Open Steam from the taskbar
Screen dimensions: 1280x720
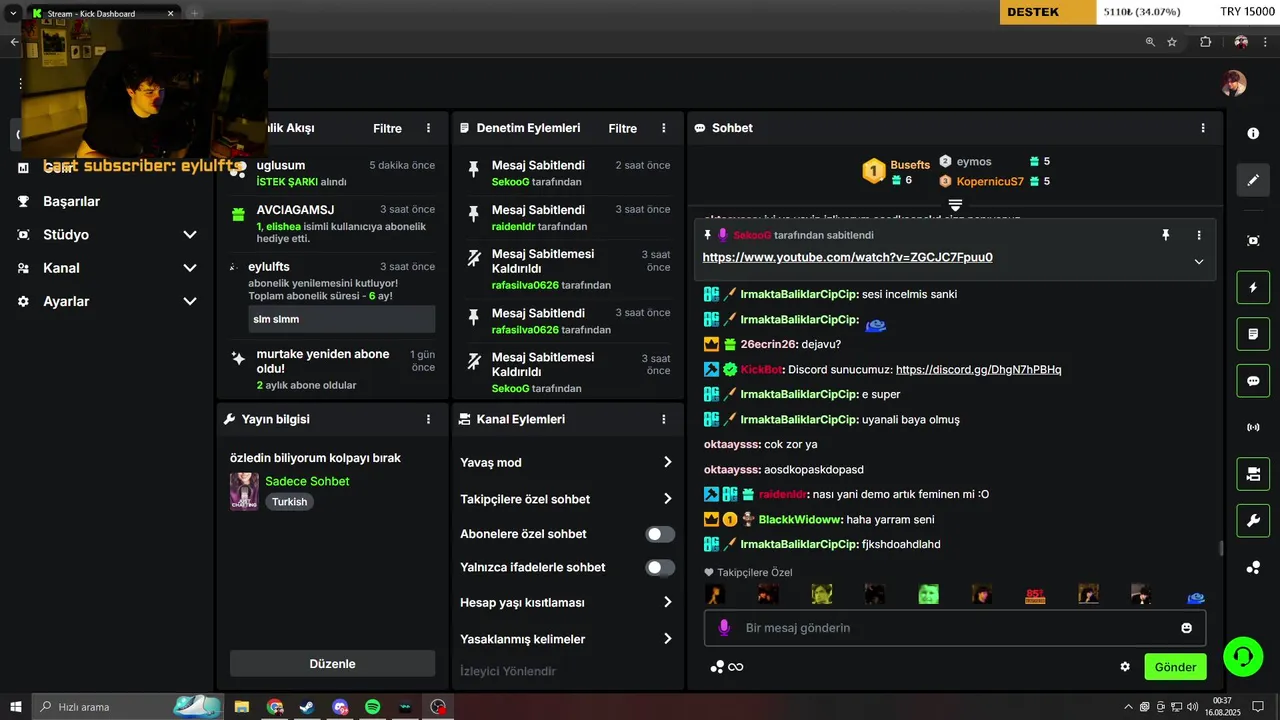coord(307,707)
